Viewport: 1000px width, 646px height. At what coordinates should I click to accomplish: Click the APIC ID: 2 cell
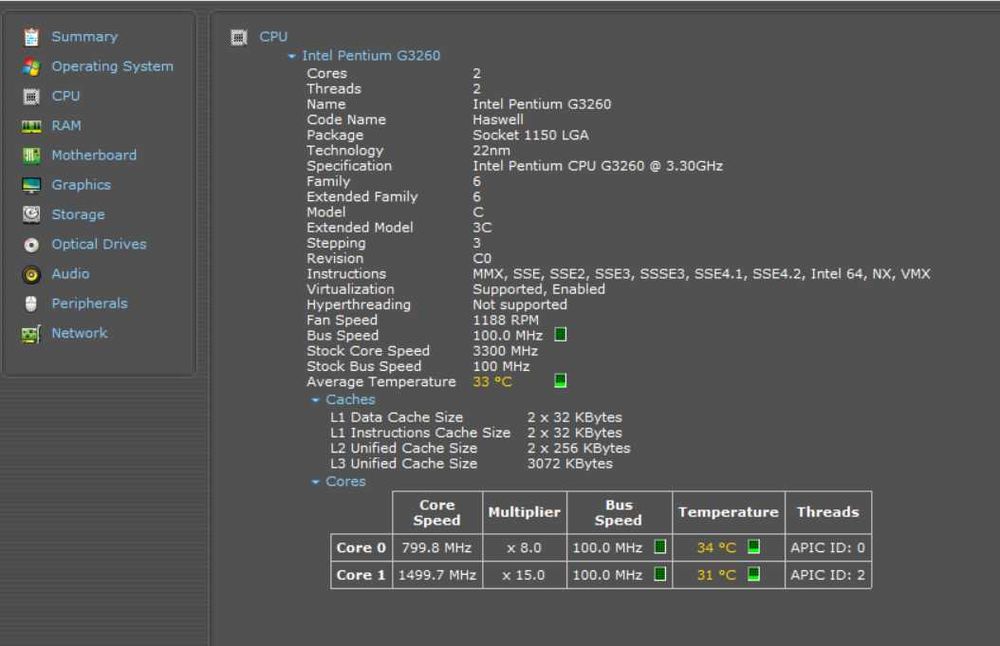(828, 575)
